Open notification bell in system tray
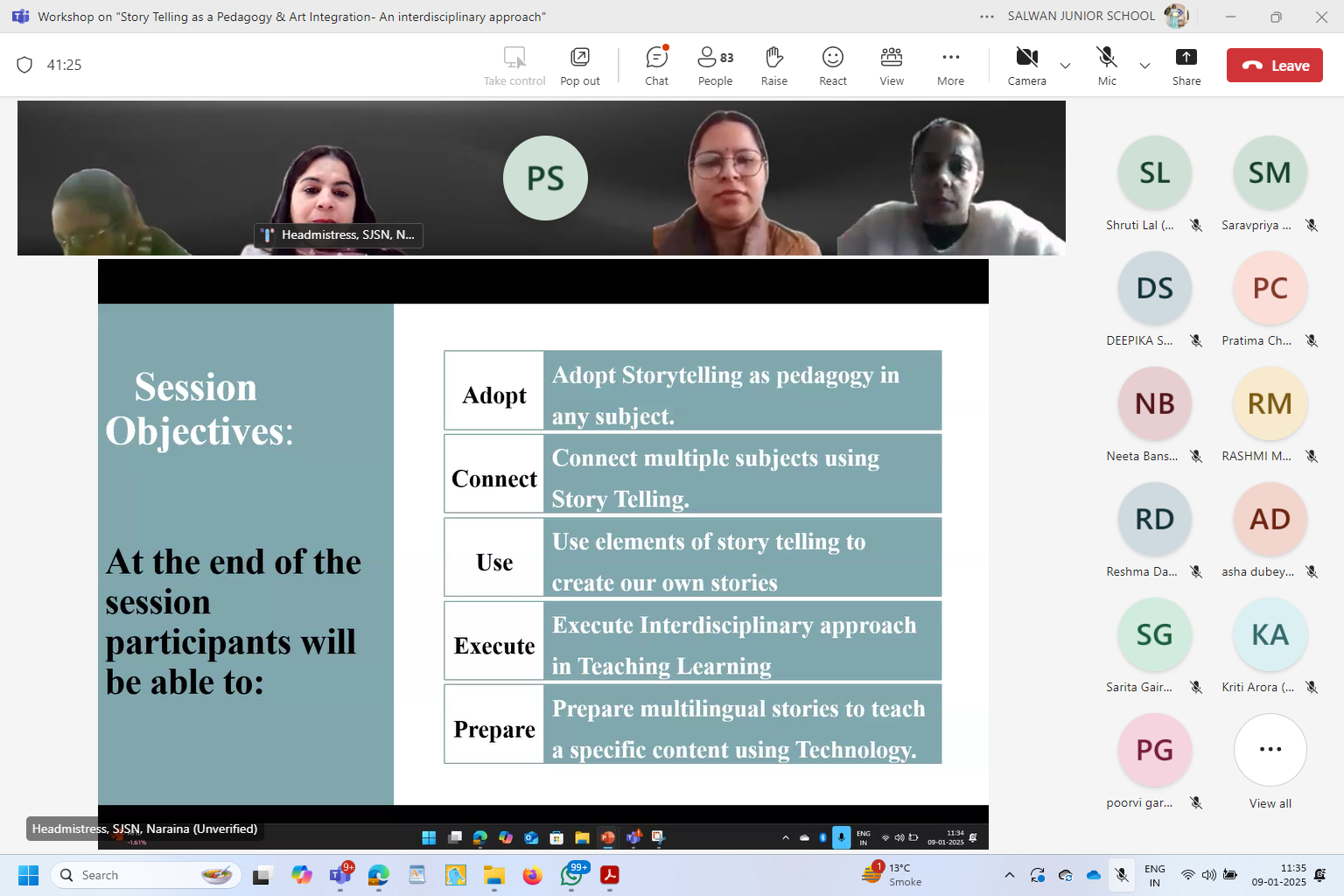Screen dimensions: 1344x896 coord(1321,875)
